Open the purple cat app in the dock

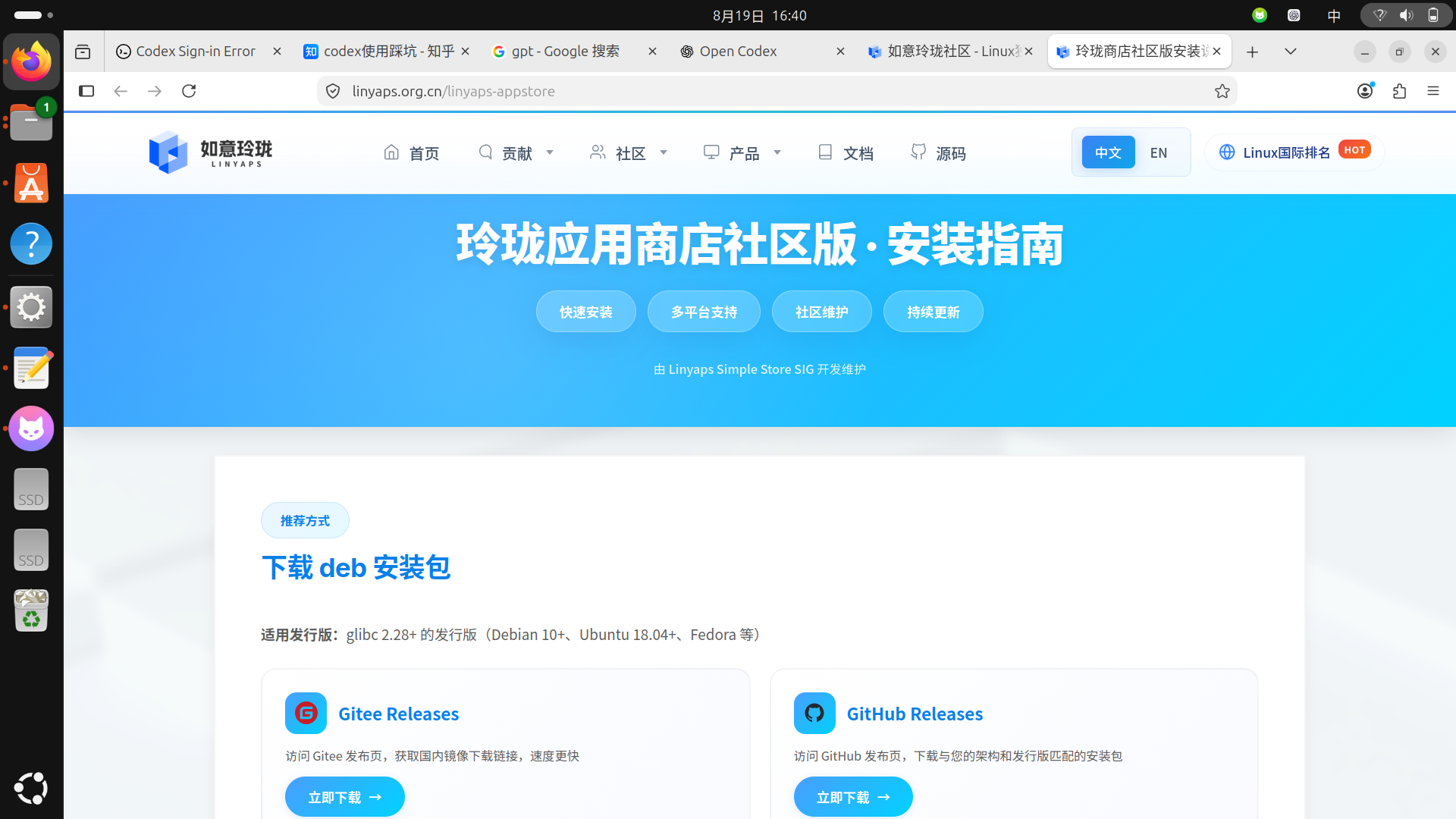coord(31,428)
